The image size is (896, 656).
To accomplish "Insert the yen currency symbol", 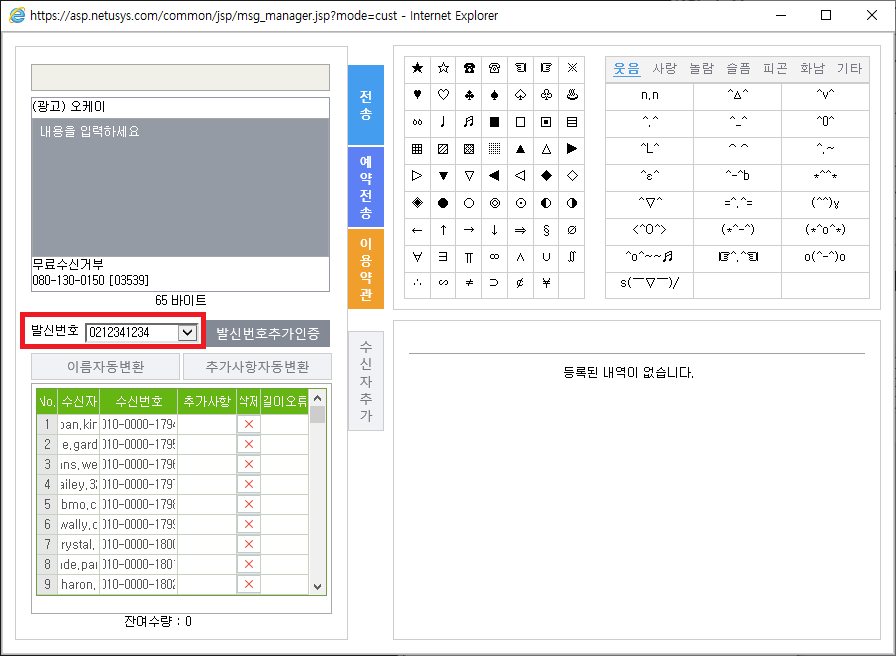I will point(546,284).
